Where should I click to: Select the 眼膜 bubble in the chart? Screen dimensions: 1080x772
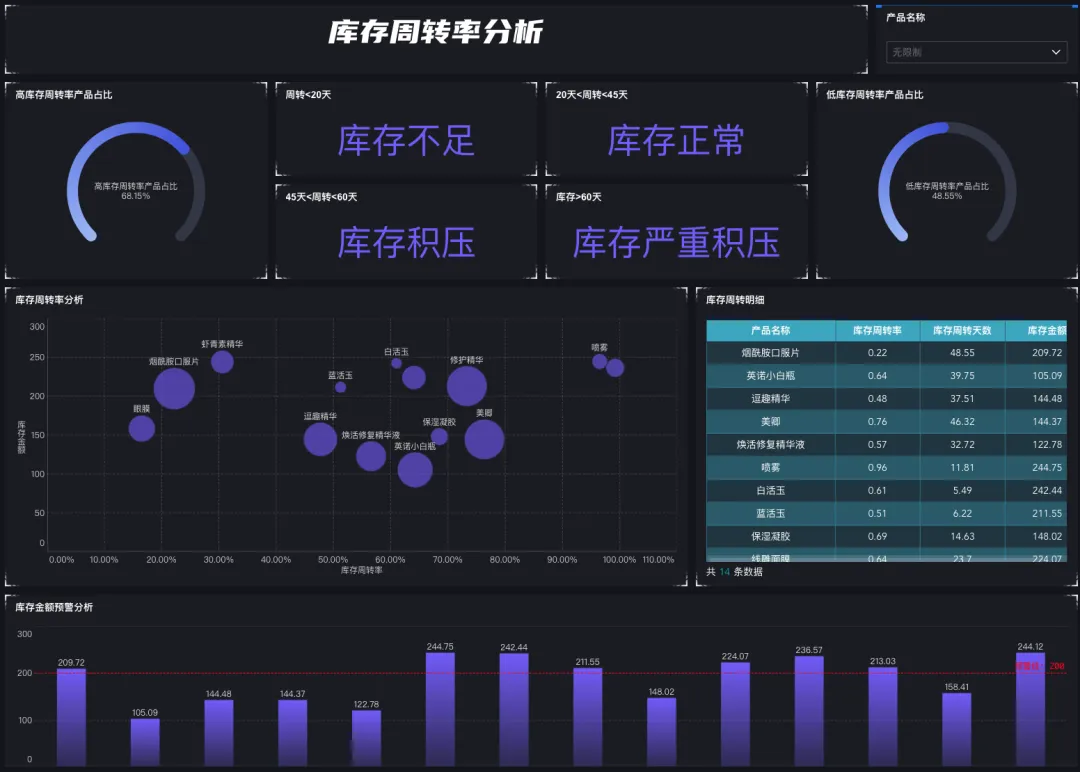click(x=142, y=428)
